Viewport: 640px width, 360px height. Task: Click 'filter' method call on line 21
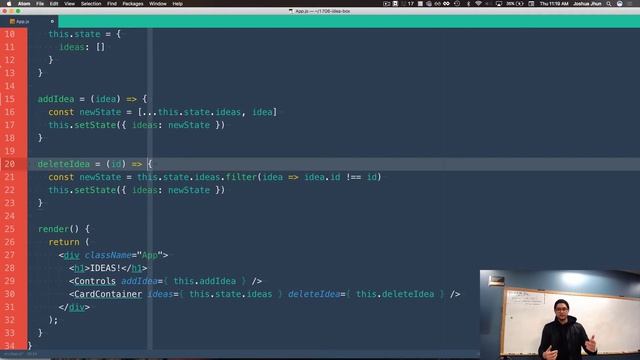point(241,177)
